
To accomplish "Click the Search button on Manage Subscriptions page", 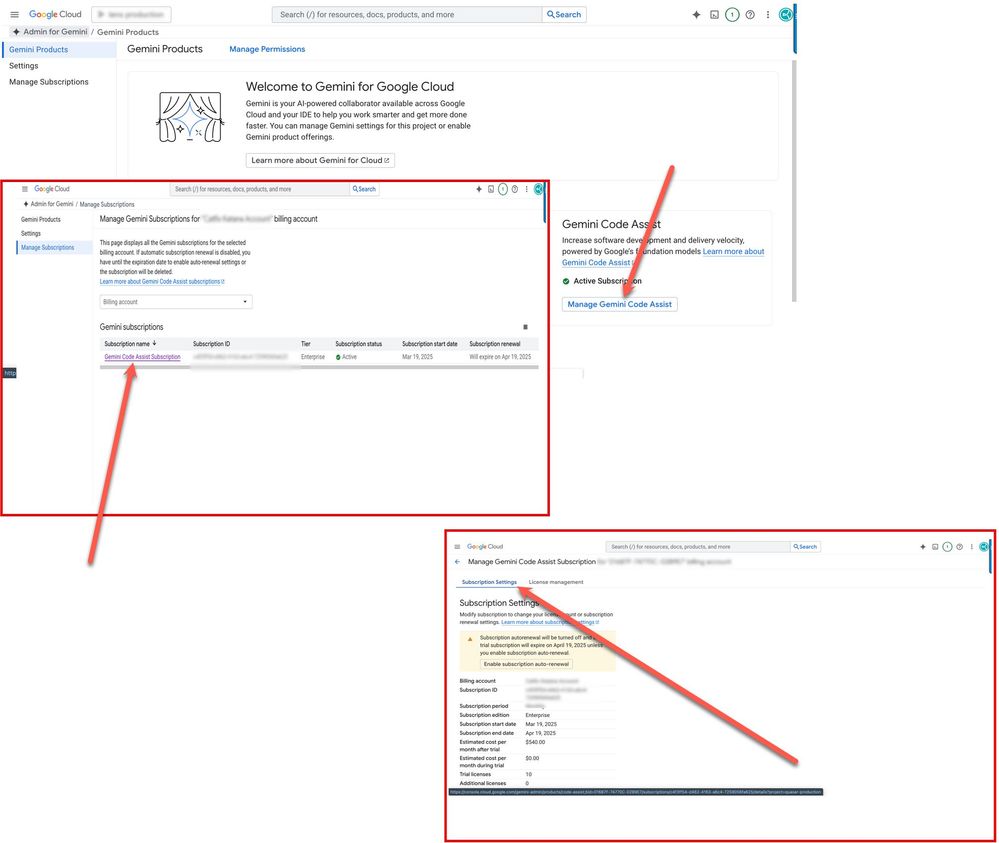I will [364, 189].
